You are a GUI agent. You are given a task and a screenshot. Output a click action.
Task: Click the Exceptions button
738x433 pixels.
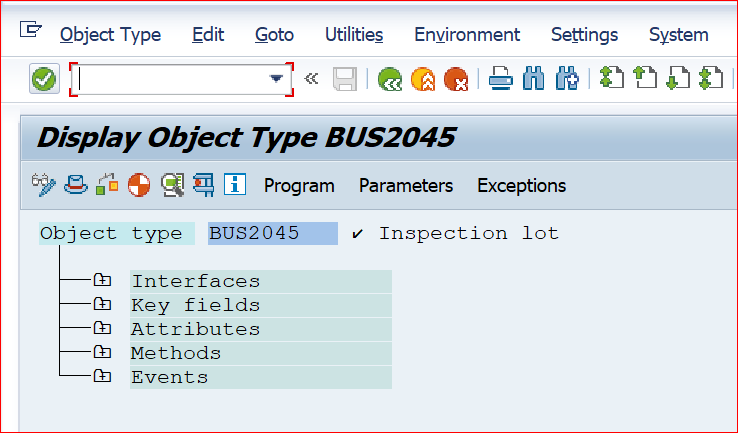coord(521,185)
